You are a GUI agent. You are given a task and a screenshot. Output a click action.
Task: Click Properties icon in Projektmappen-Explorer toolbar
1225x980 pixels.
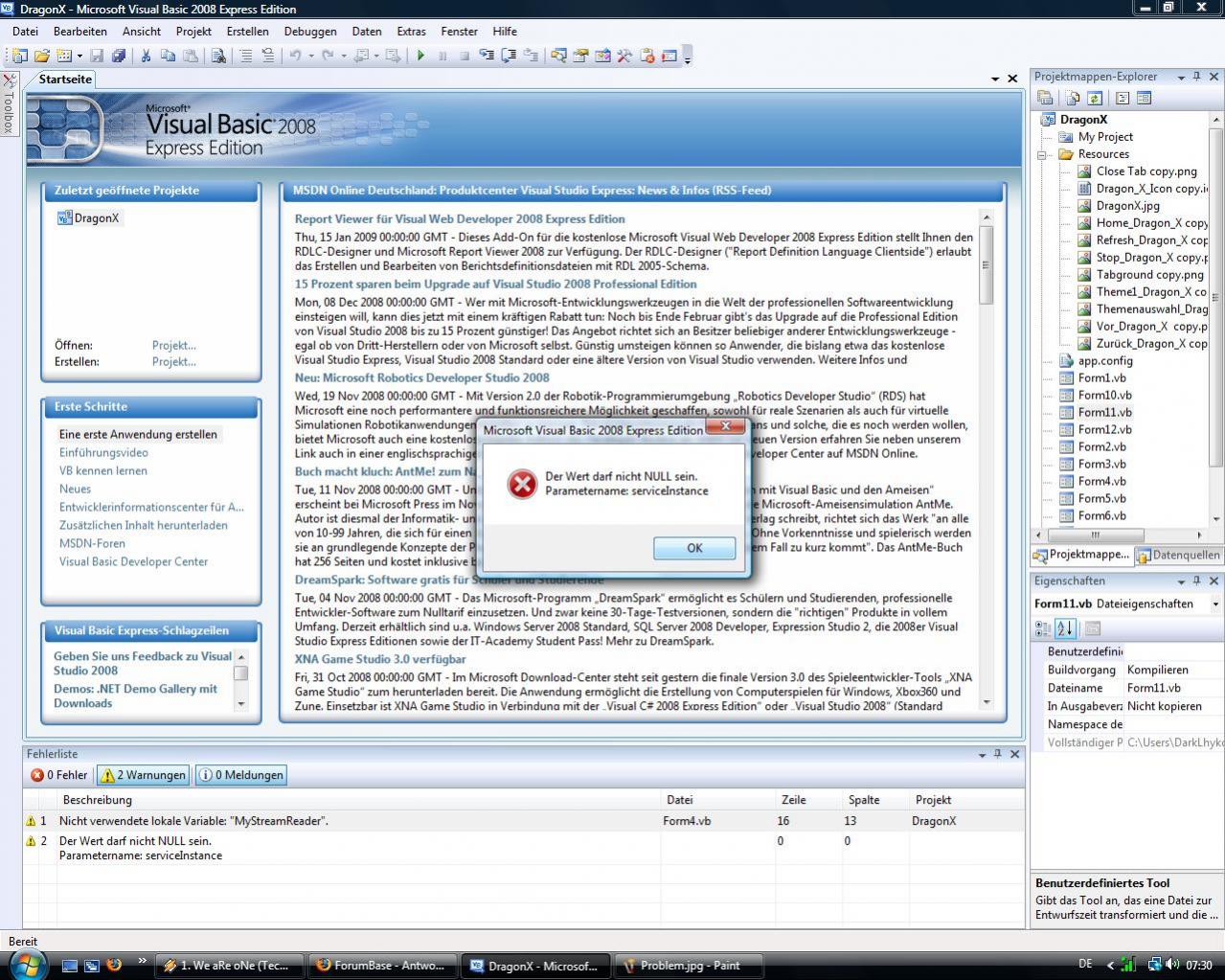click(x=1045, y=98)
